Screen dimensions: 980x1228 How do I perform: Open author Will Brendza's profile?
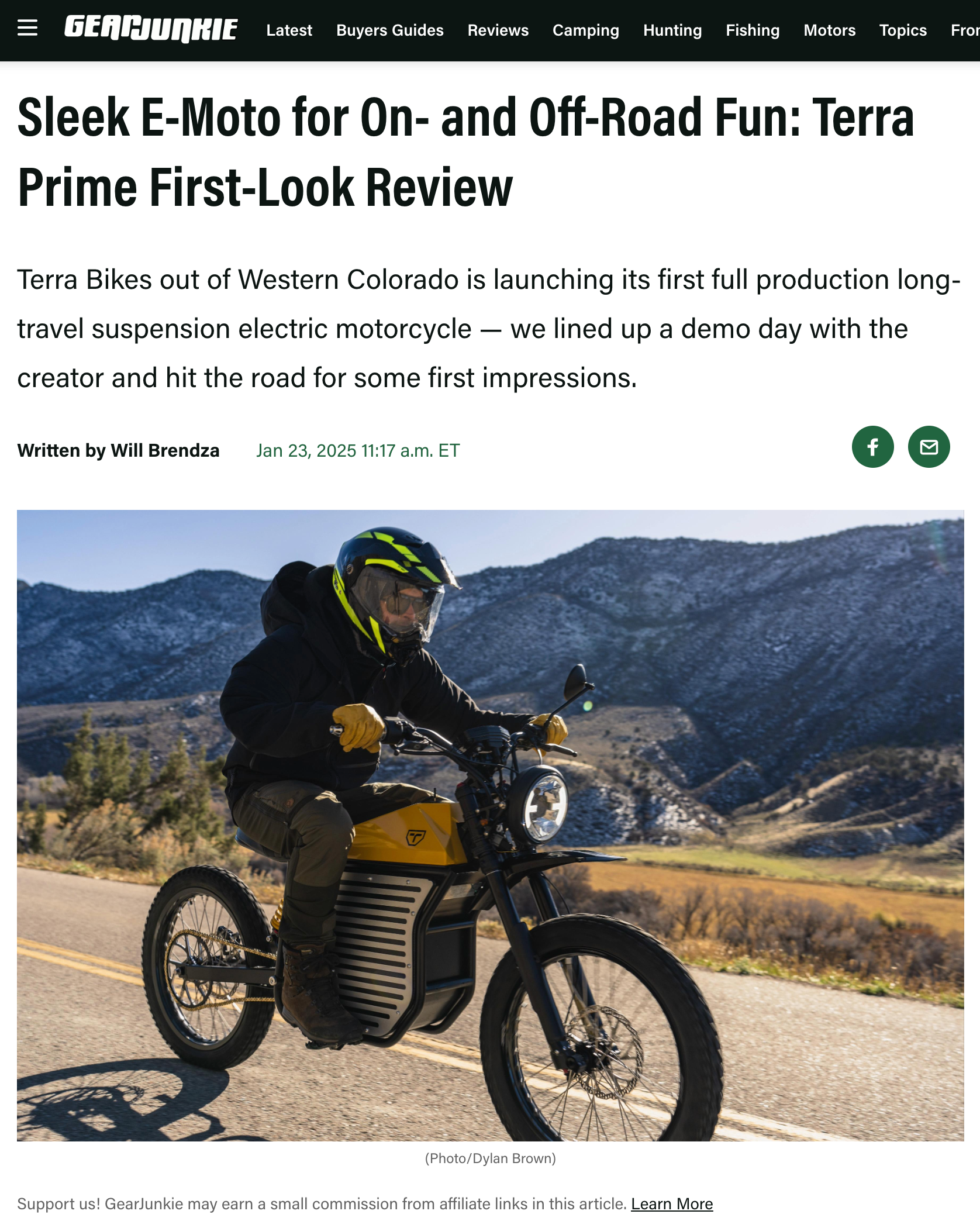click(165, 450)
